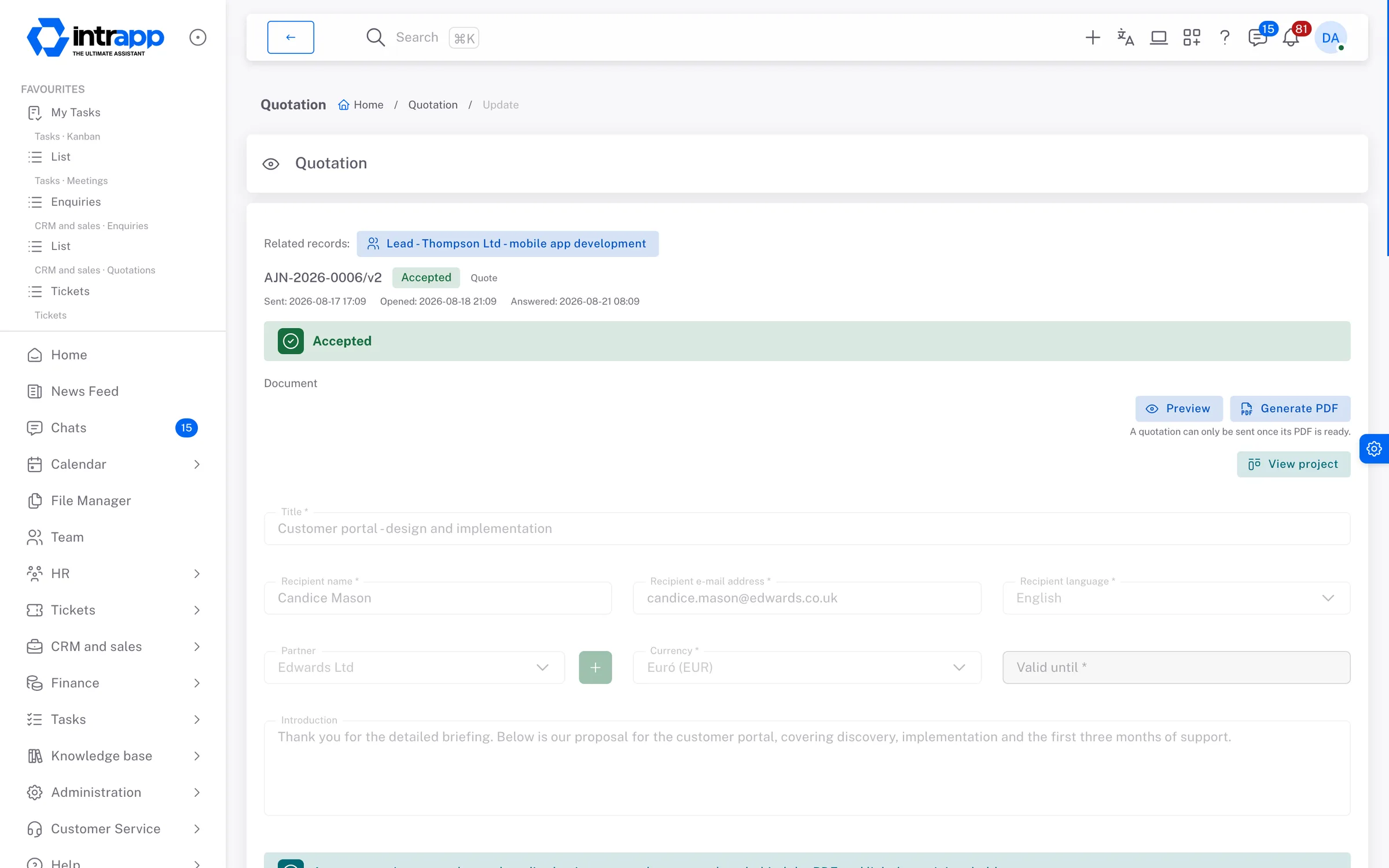Expand the HR menu chevron
Image resolution: width=1389 pixels, height=868 pixels.
coord(197,573)
